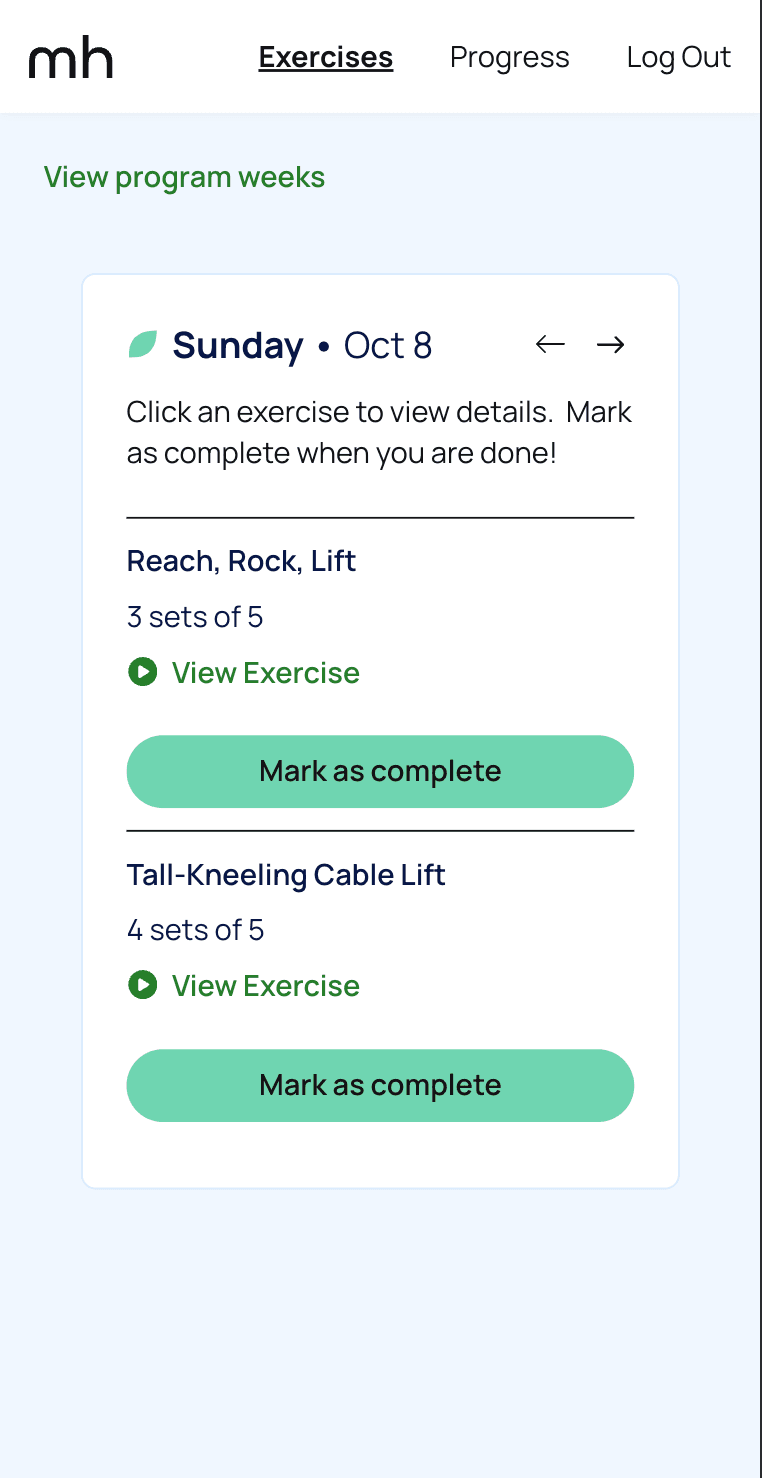Click the green leaf icon beside Sunday
Image resolution: width=762 pixels, height=1478 pixels.
pos(143,345)
